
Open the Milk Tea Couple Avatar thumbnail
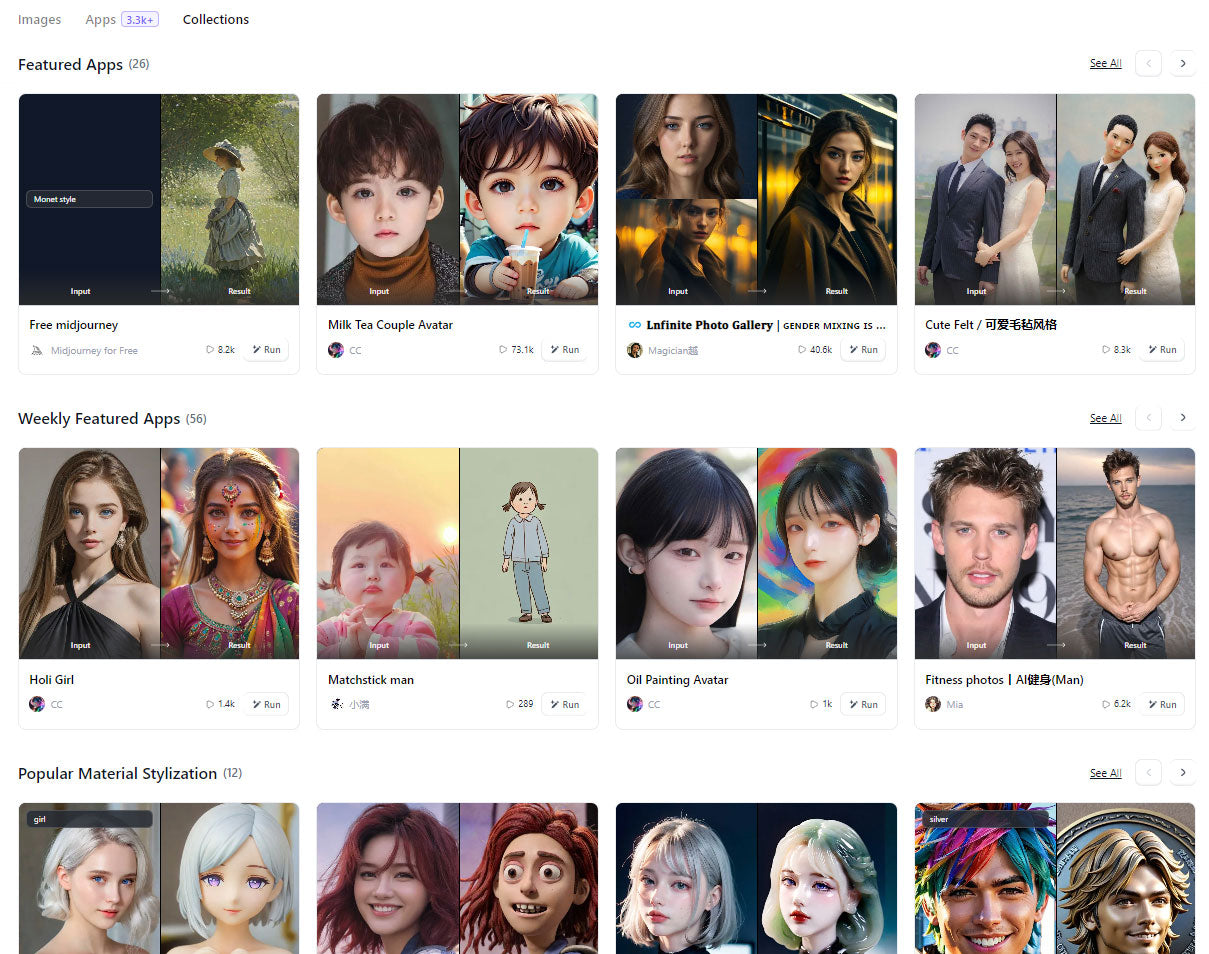point(457,199)
